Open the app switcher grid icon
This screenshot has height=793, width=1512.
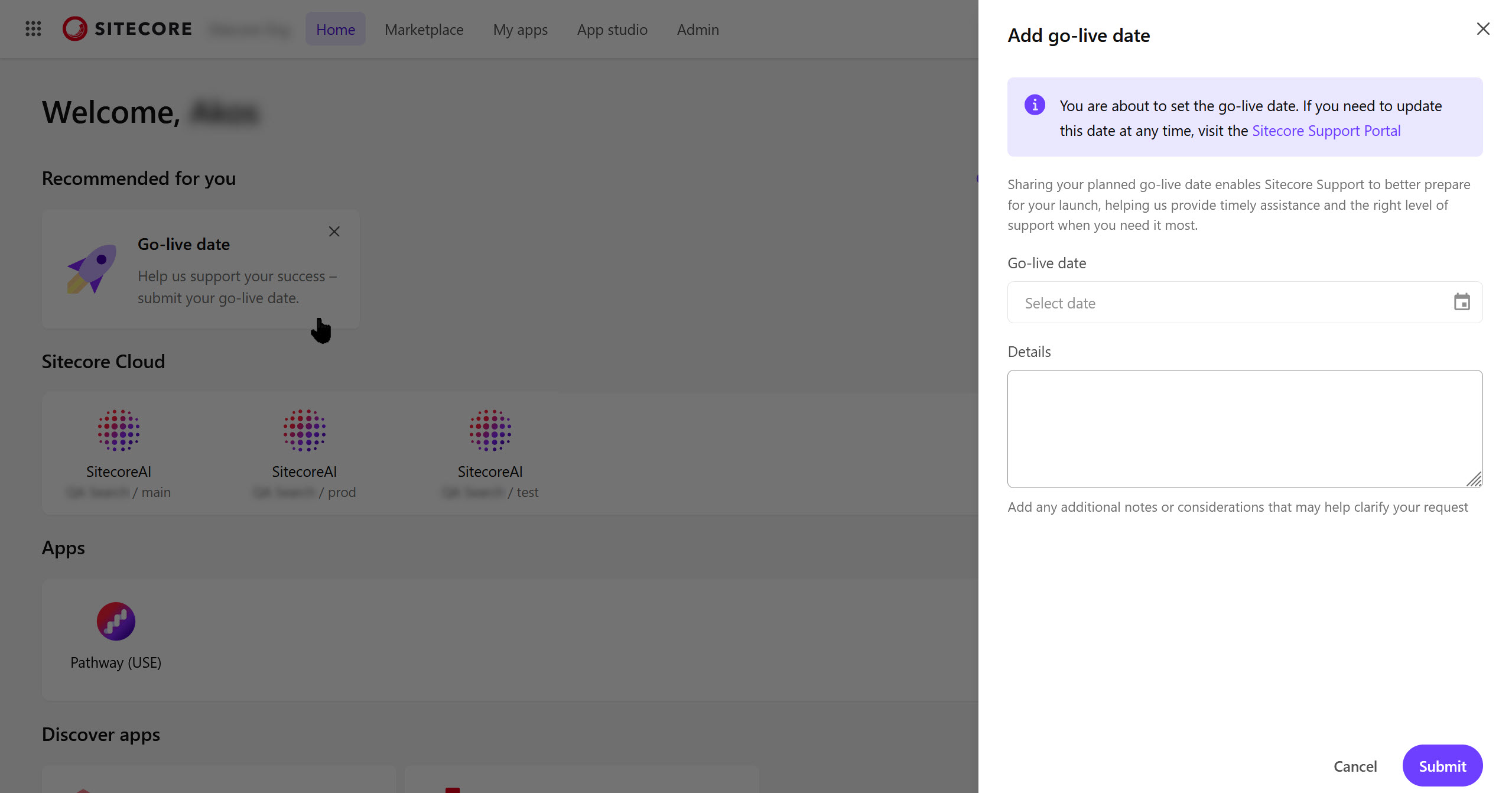click(x=33, y=29)
